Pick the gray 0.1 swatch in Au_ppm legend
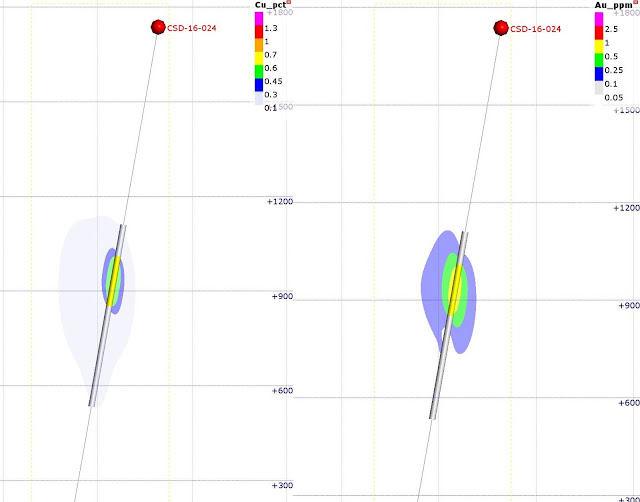640x502 pixels. pos(599,88)
